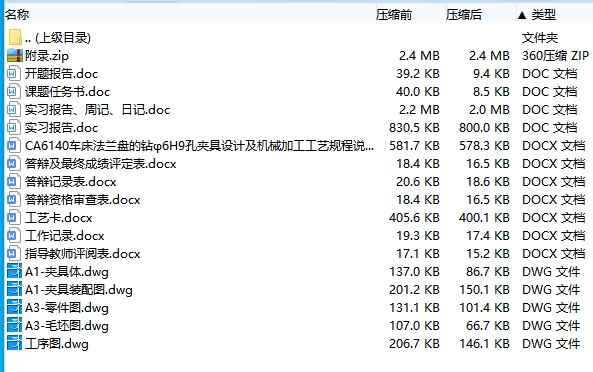
Task: Click the DOC 文档 type of 开题报告.doc
Action: point(550,74)
